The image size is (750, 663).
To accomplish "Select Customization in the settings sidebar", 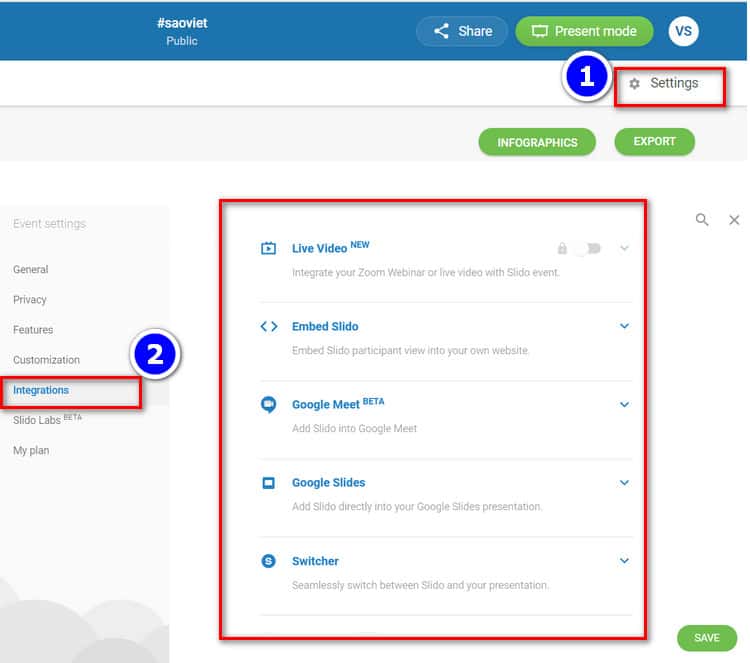I will (46, 360).
